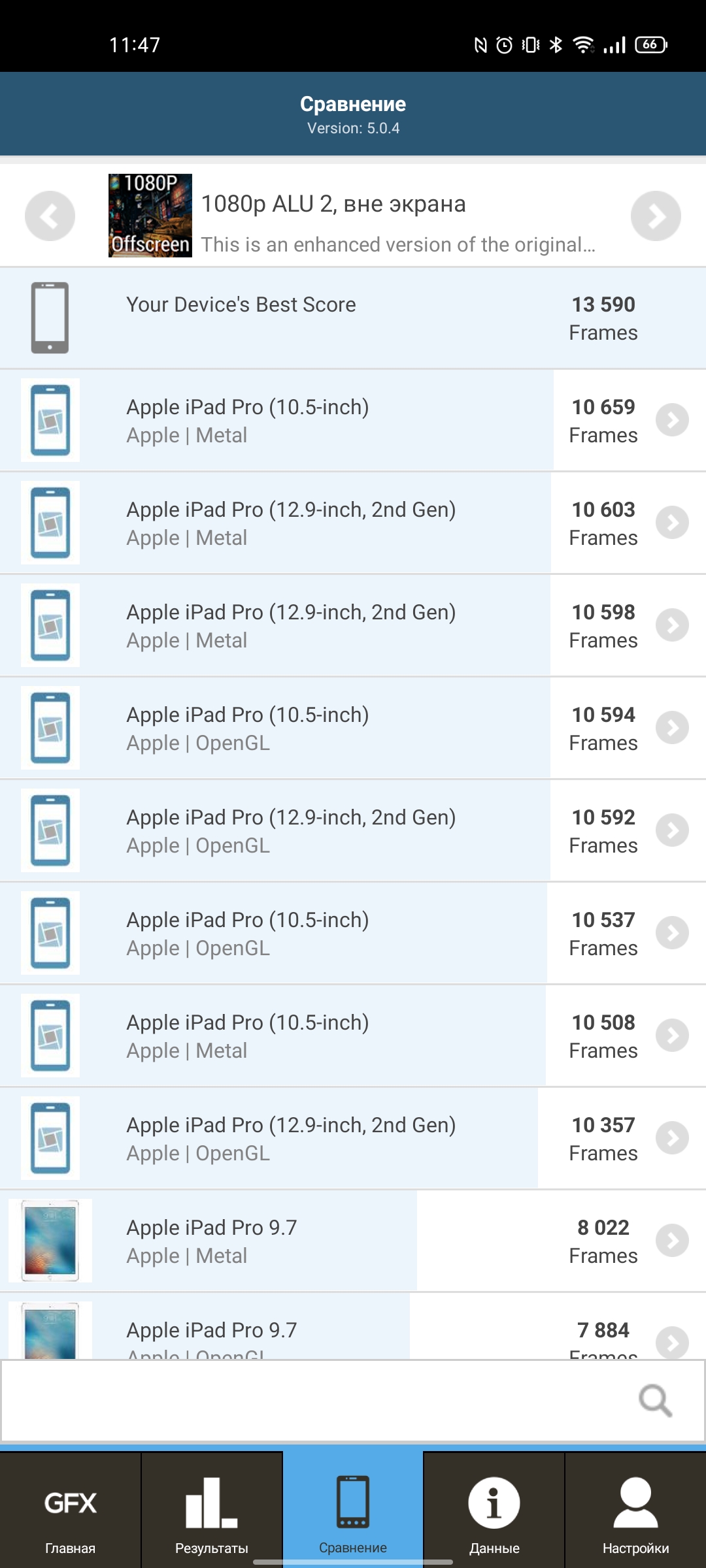Open the 10 508 Frames result chevron

point(672,1036)
